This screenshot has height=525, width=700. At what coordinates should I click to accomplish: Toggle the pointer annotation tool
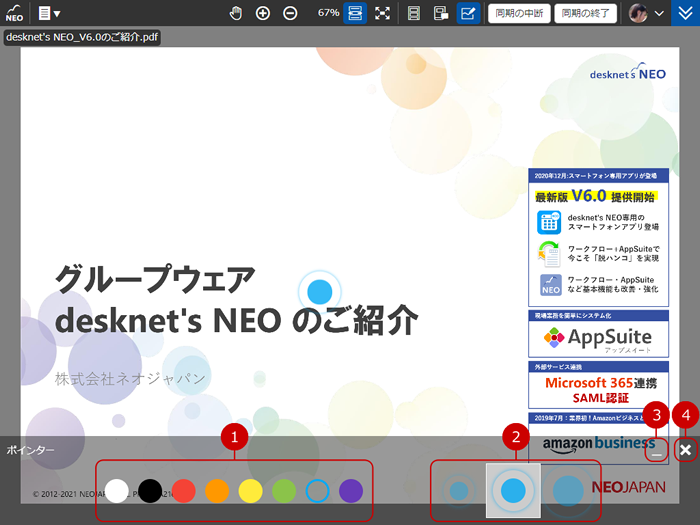468,13
